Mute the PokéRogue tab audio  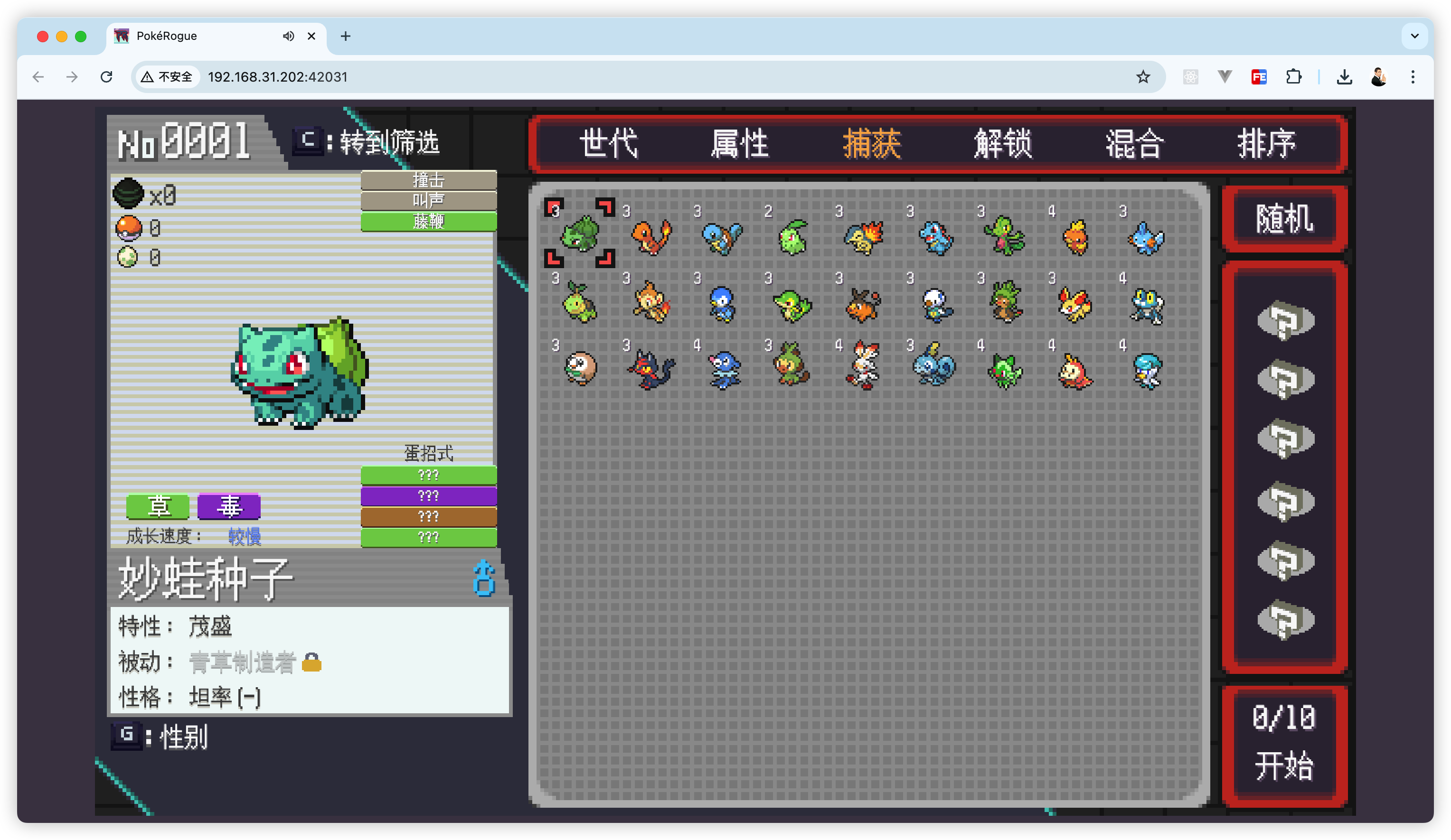289,36
